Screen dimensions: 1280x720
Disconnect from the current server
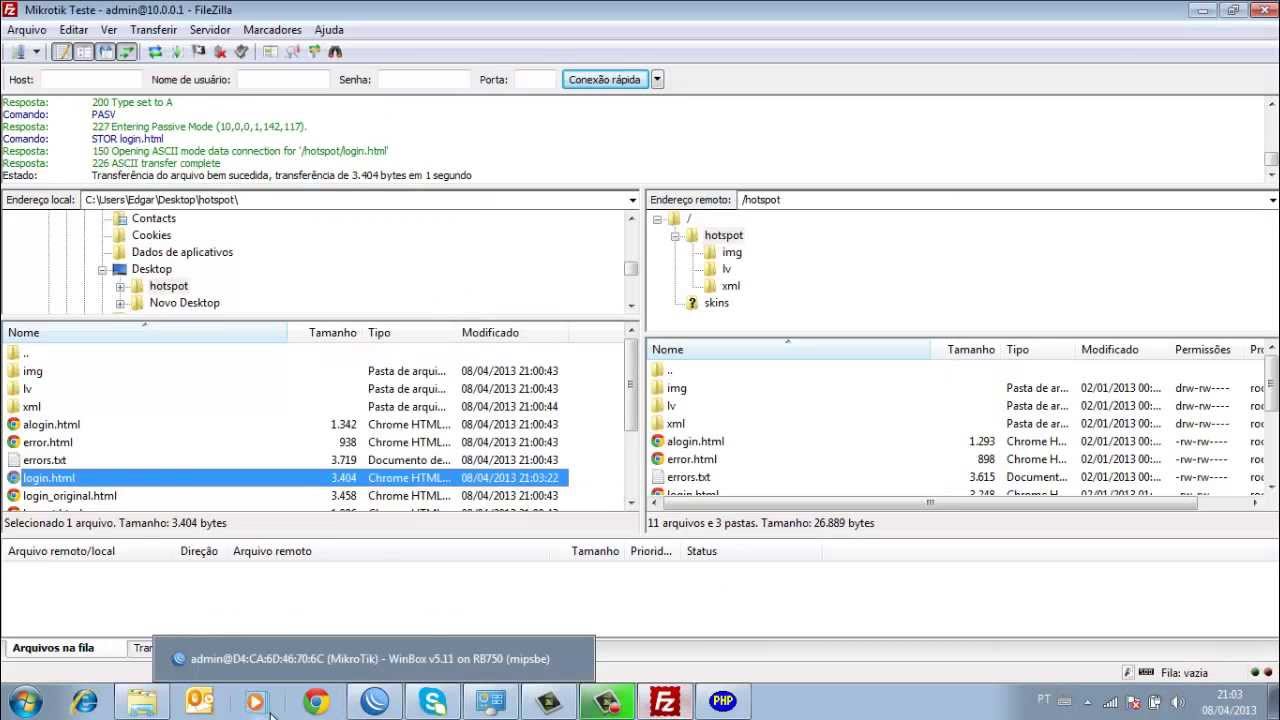(x=220, y=52)
